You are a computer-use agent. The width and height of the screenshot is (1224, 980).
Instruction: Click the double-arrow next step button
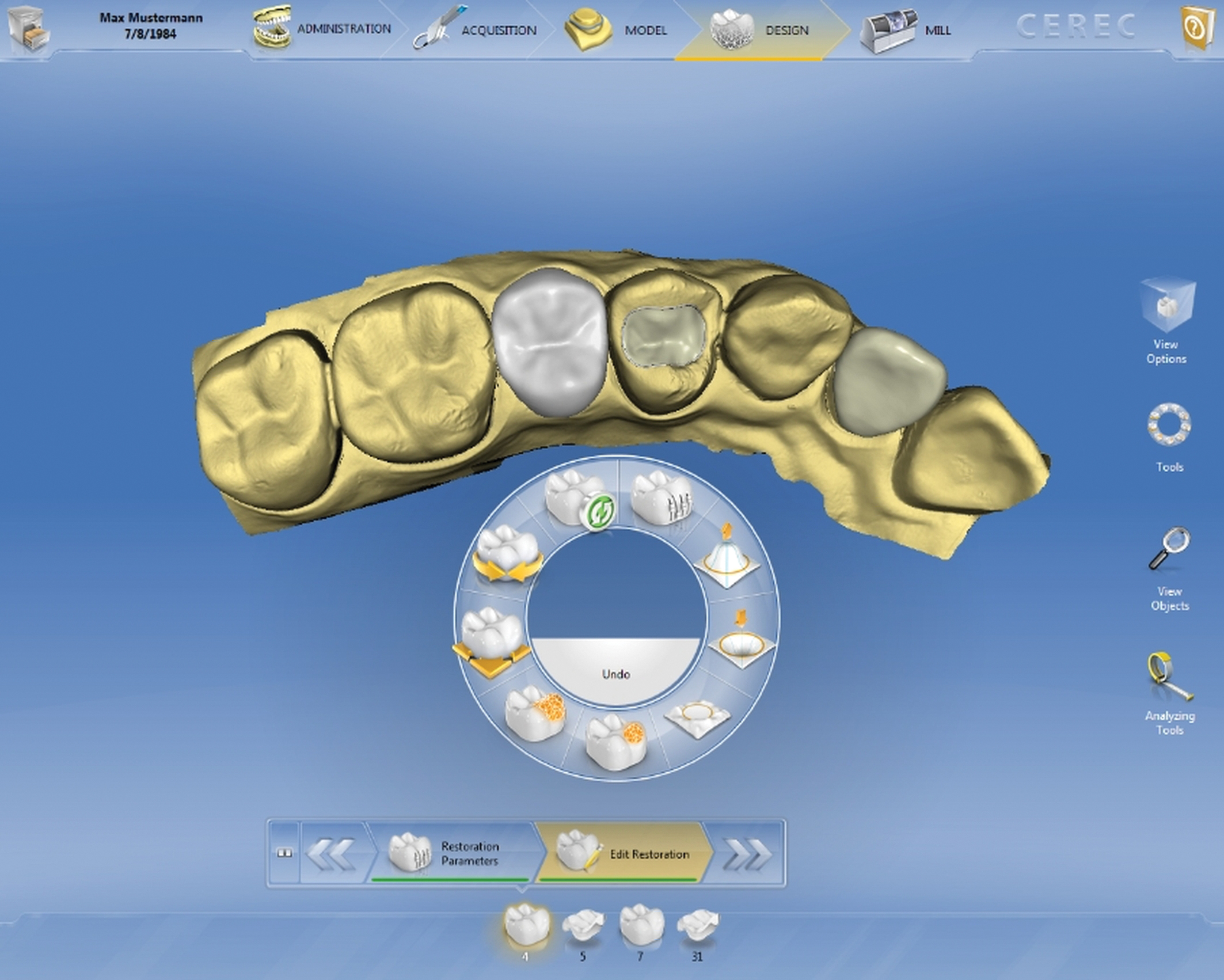[747, 853]
